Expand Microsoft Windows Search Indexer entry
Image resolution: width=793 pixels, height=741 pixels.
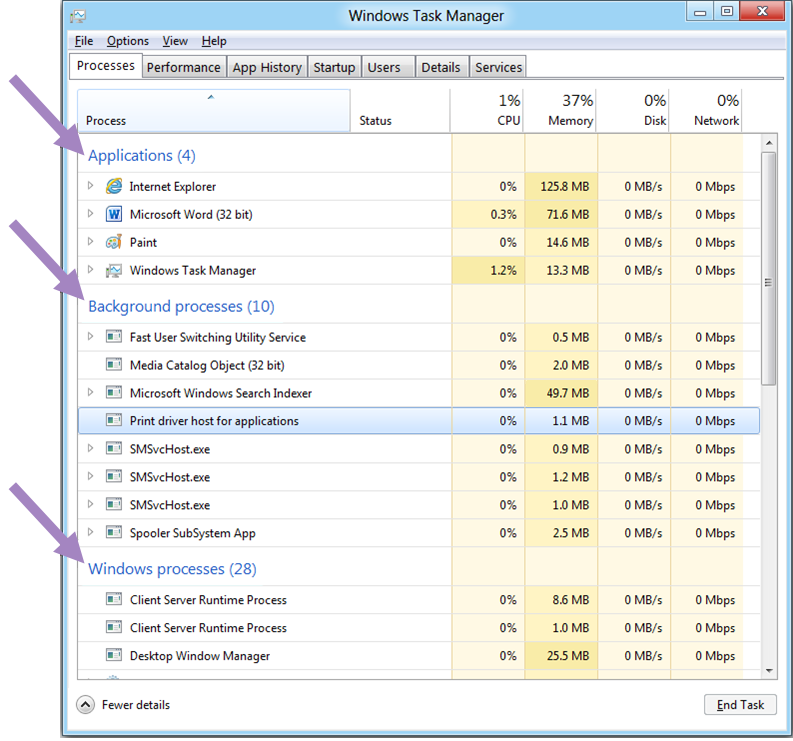(90, 394)
